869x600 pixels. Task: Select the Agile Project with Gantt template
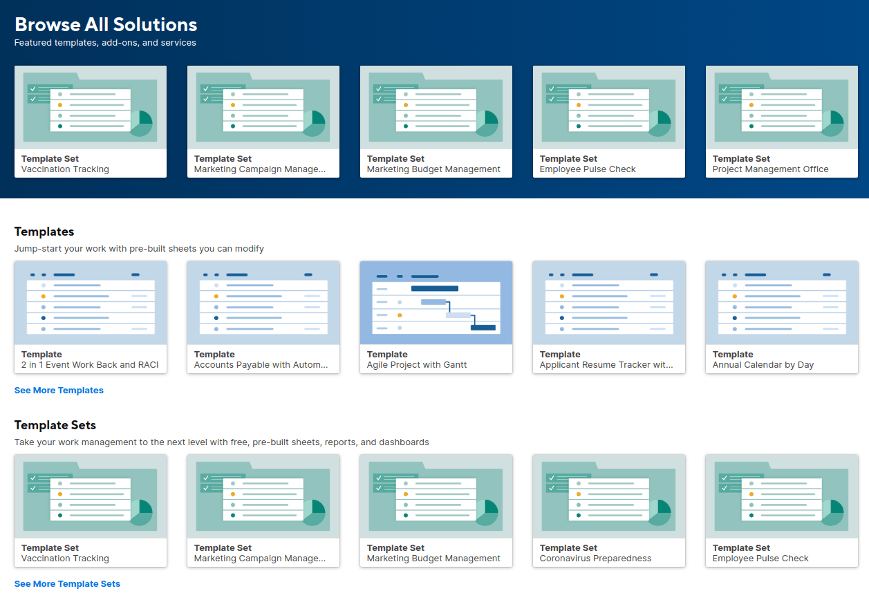point(436,315)
